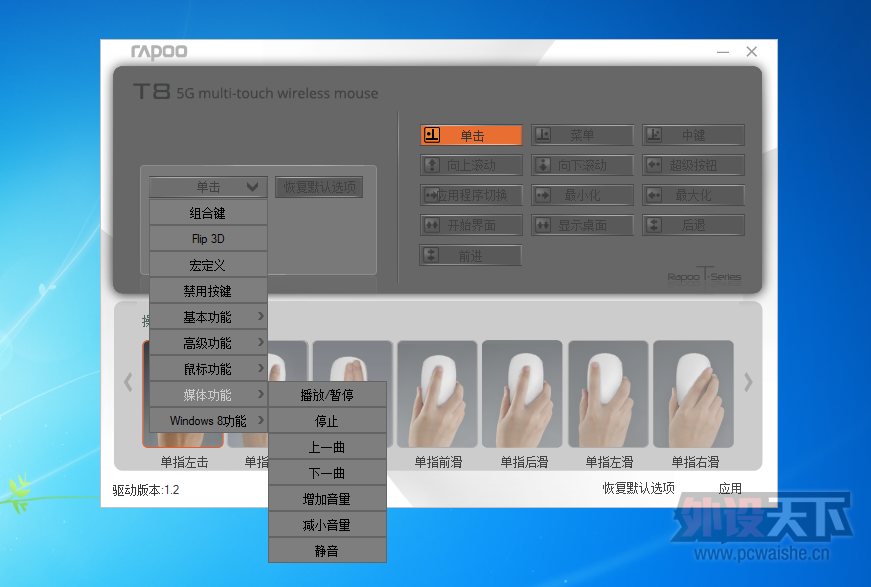Select 上一曲 in the media submenu
This screenshot has width=871, height=587.
coord(327,447)
